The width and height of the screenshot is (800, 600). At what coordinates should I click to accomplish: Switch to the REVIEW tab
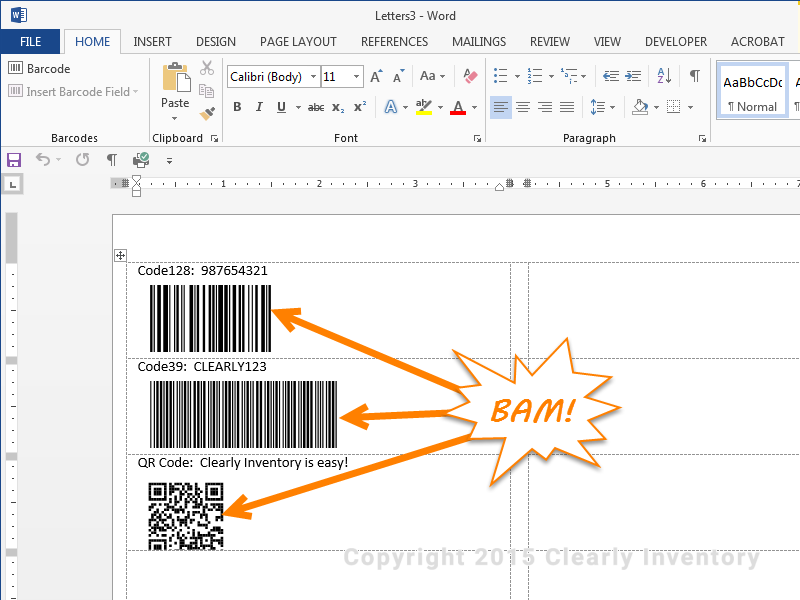pos(549,42)
